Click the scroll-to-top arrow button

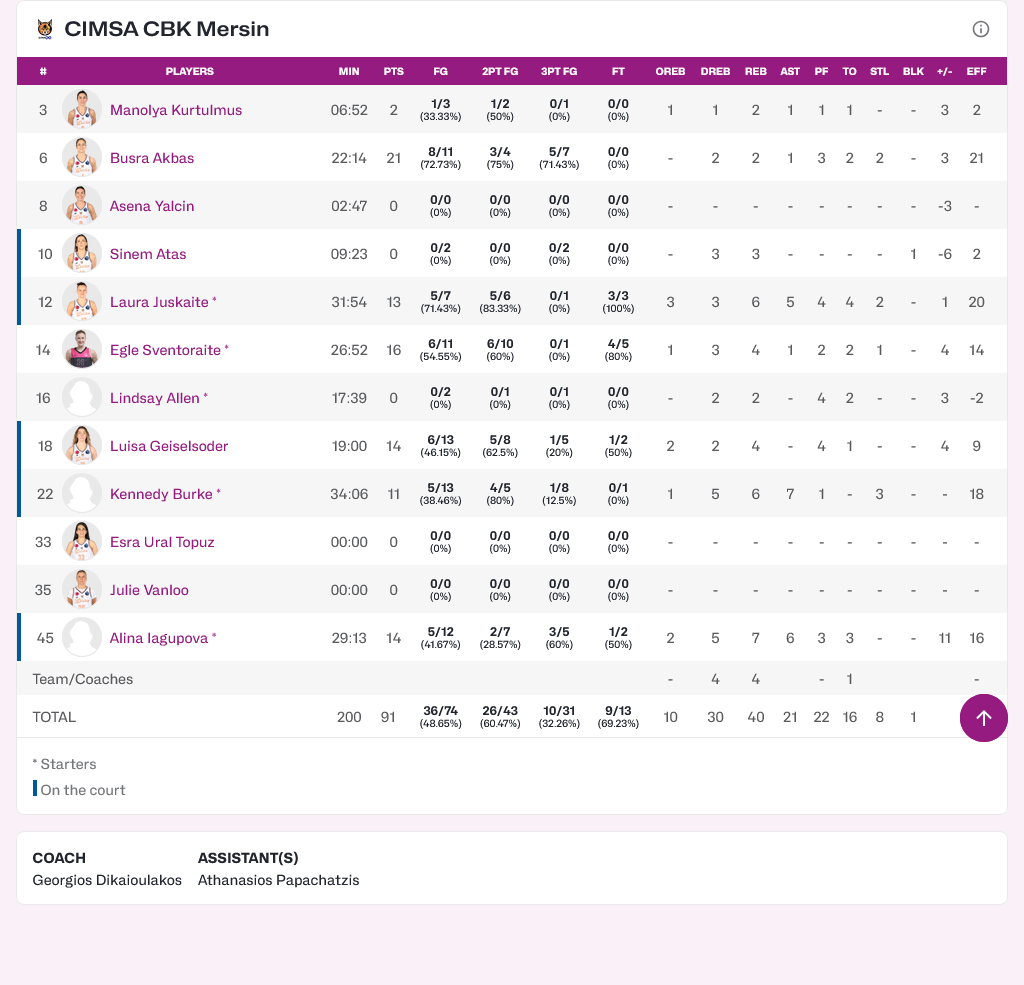coord(983,718)
